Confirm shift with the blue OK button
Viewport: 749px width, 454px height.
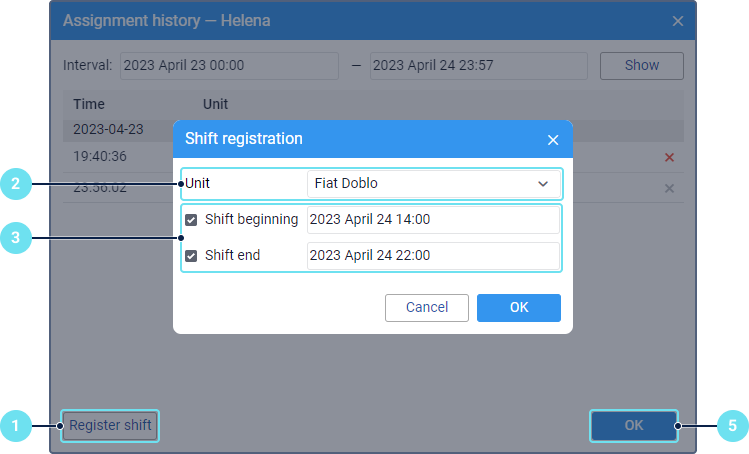(518, 308)
